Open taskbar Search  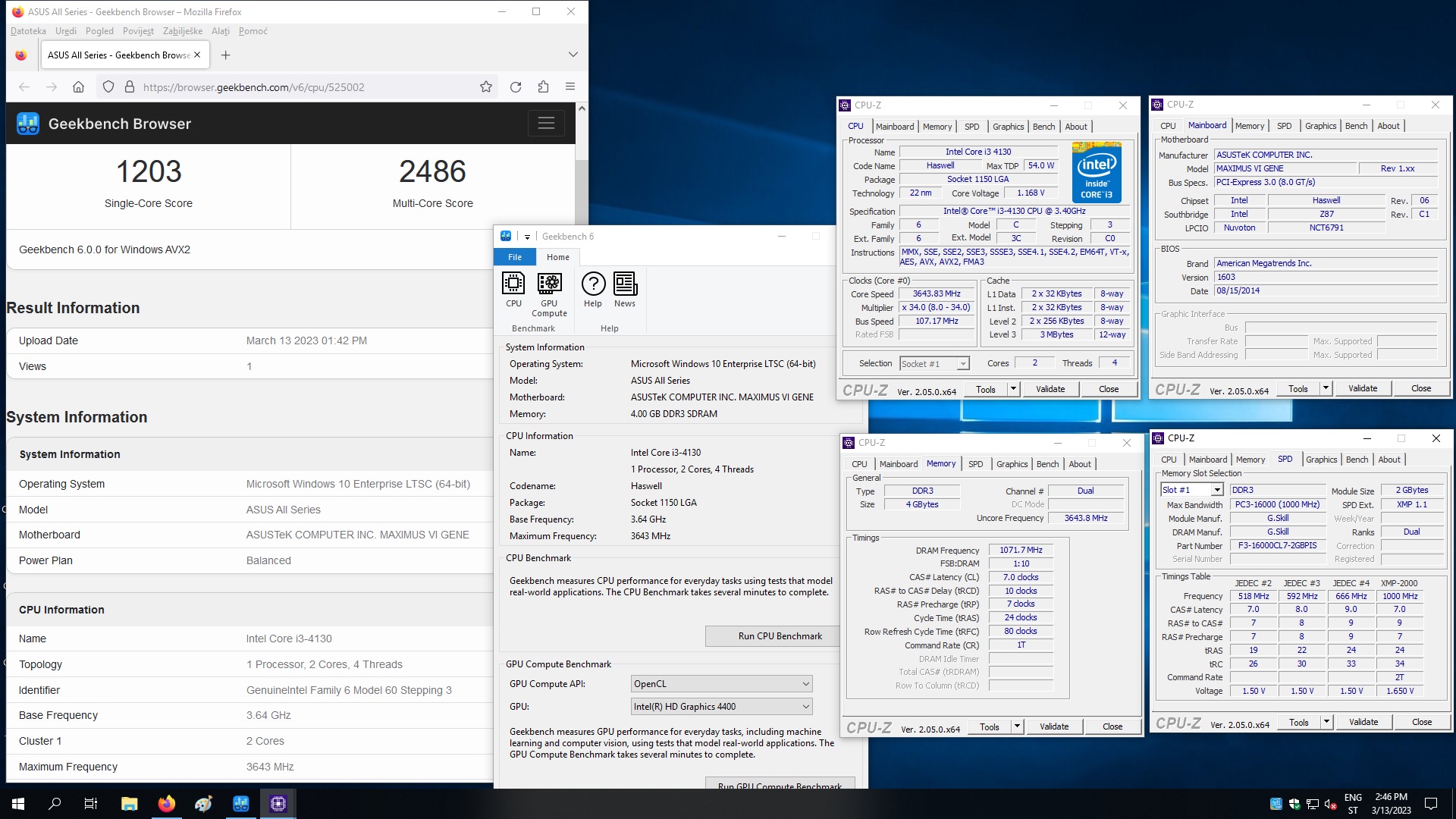tap(55, 804)
